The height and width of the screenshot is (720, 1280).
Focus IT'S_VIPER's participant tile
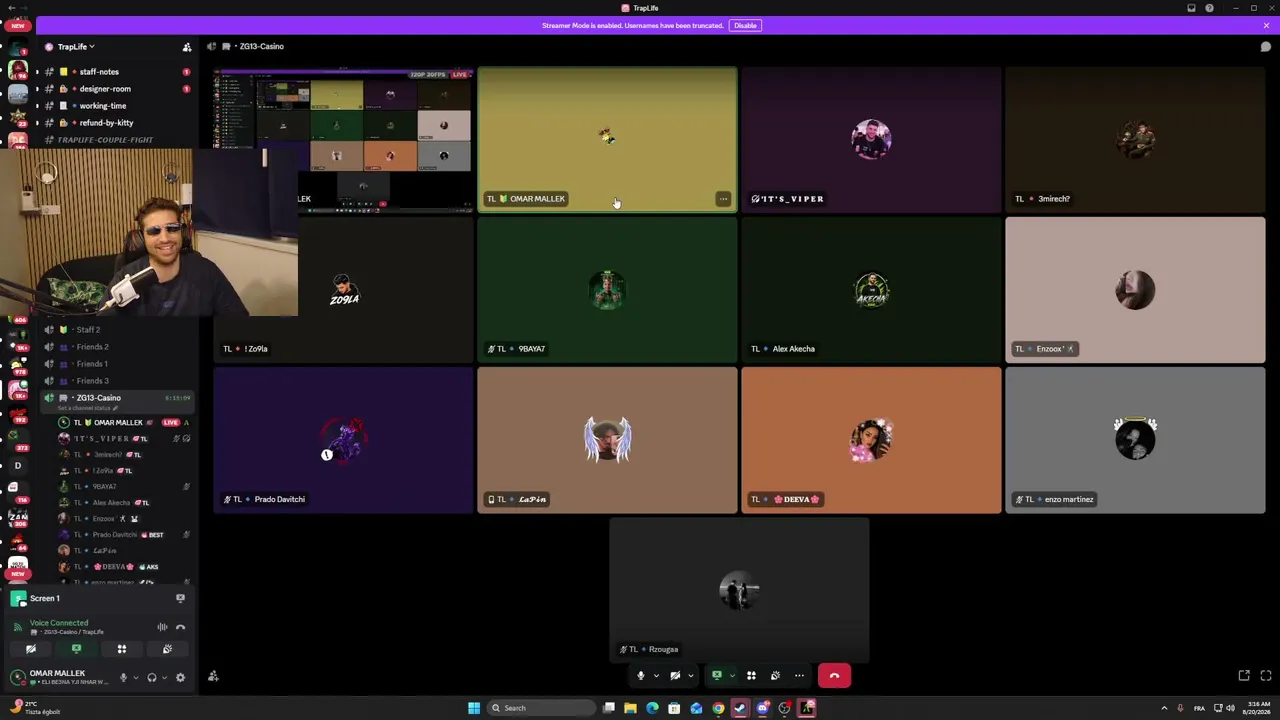click(871, 140)
